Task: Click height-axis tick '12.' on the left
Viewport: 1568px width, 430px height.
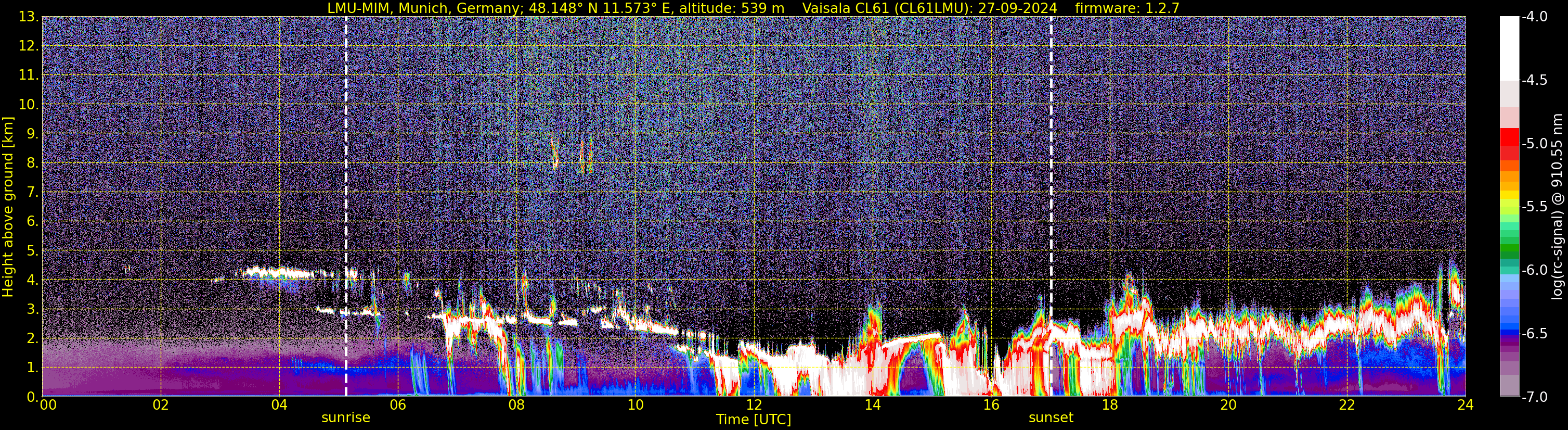Action: click(x=29, y=46)
